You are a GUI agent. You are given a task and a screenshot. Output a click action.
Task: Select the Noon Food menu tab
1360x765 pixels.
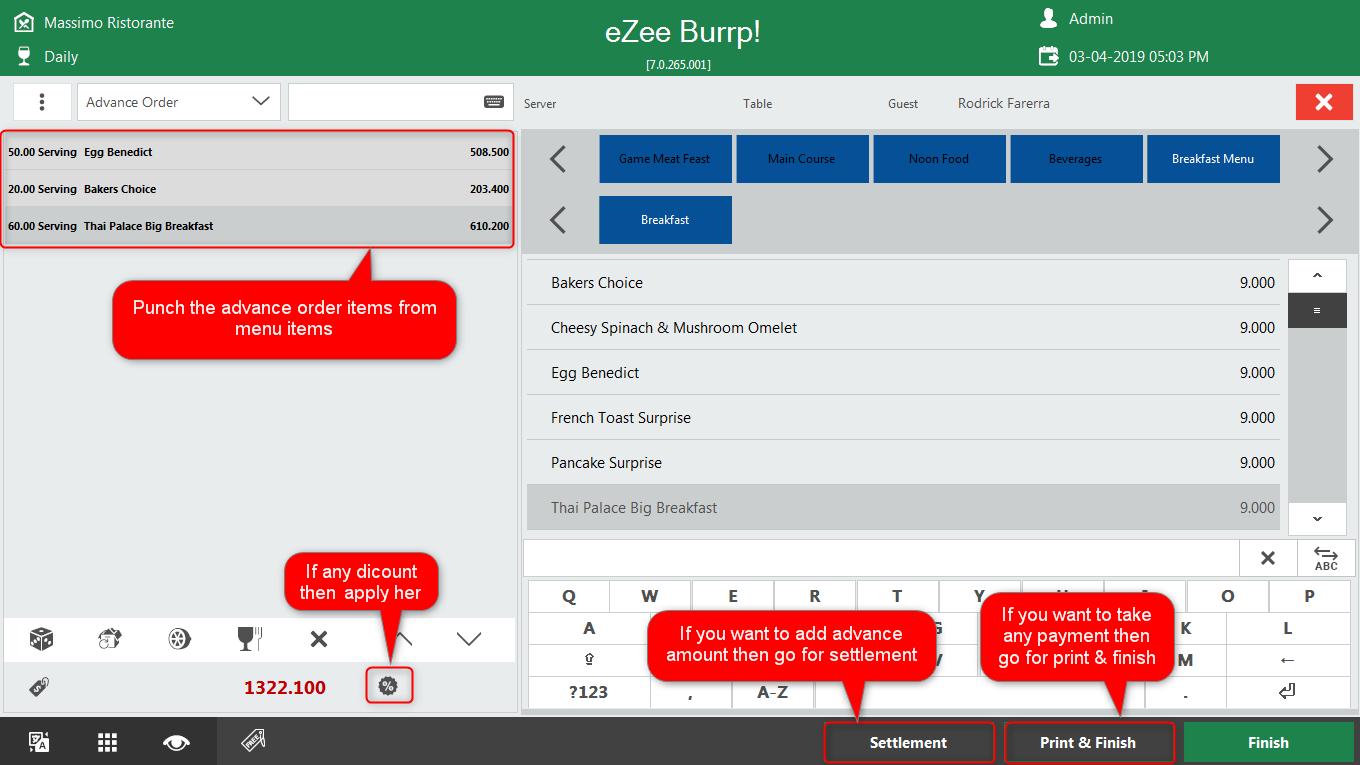(x=939, y=159)
